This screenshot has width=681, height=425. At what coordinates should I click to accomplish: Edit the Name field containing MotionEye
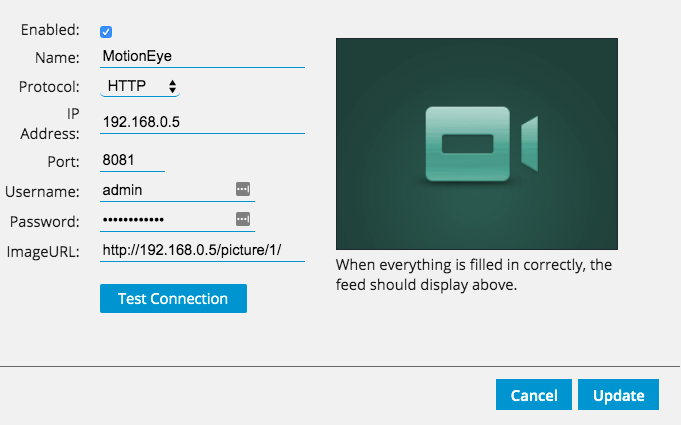pos(202,56)
